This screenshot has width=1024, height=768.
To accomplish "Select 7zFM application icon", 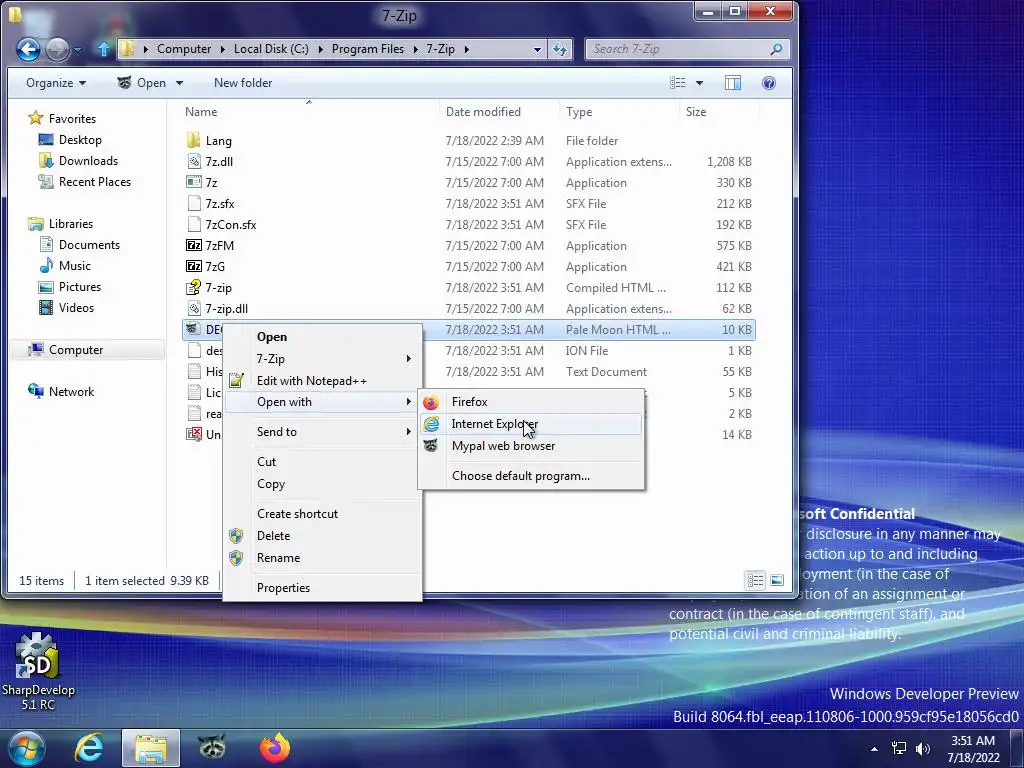I will pos(194,246).
